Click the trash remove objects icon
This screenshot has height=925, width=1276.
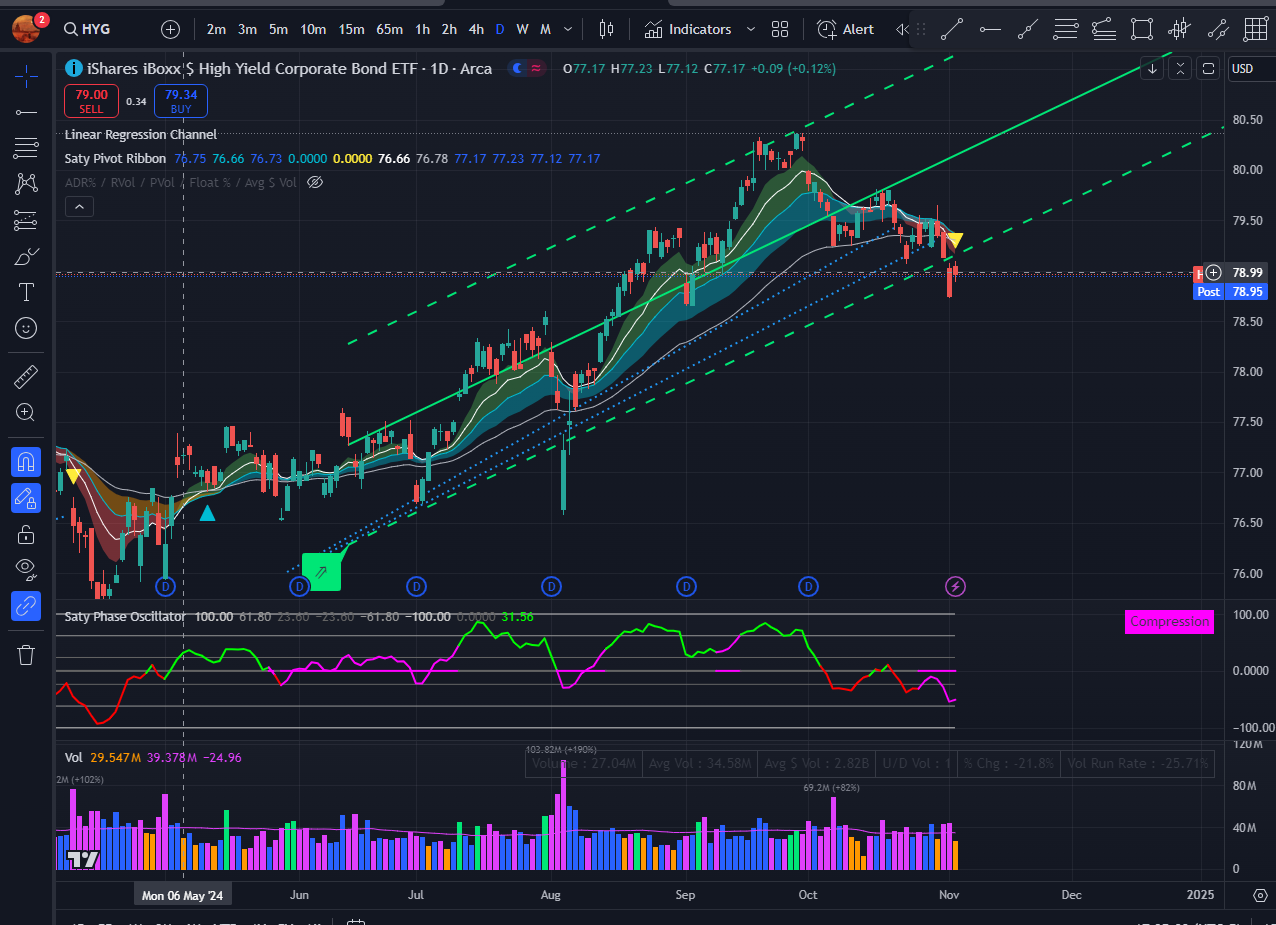[x=26, y=655]
